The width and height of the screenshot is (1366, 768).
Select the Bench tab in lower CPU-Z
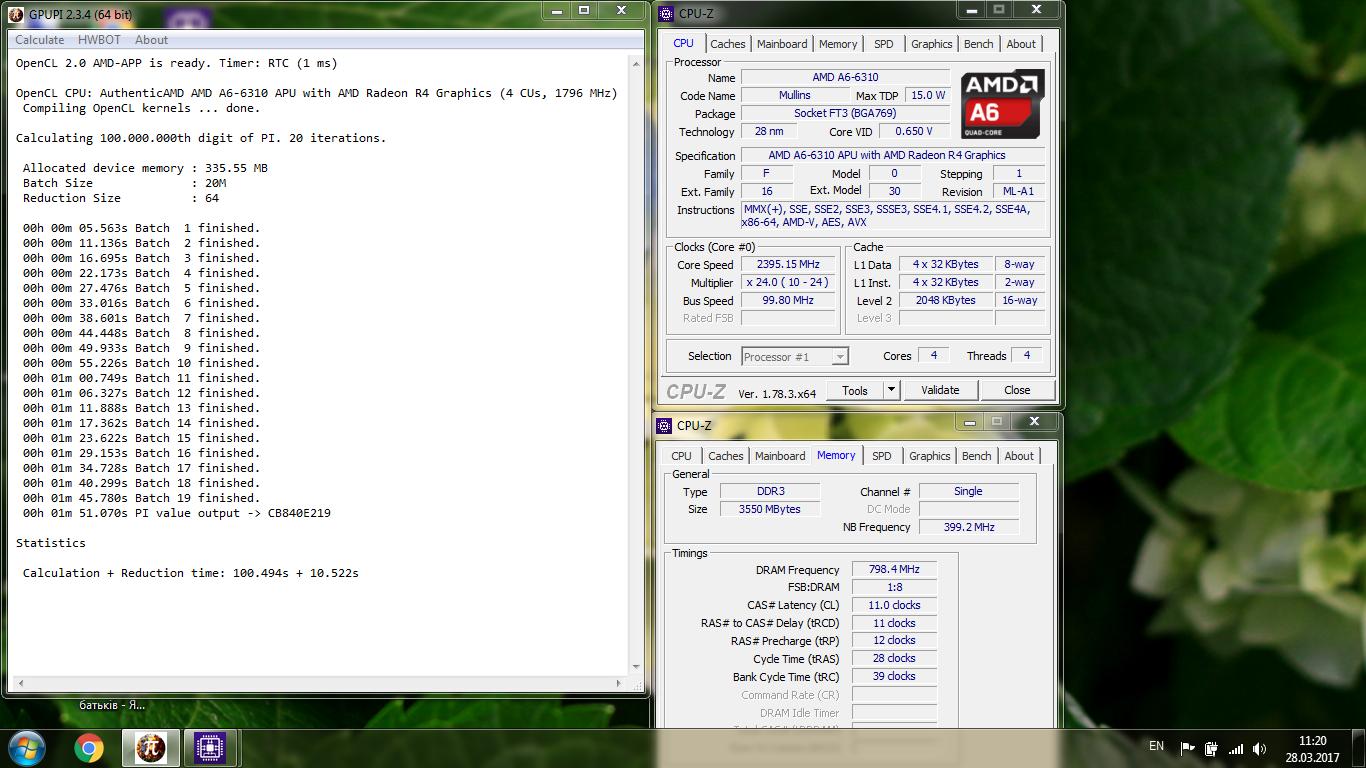pos(977,456)
